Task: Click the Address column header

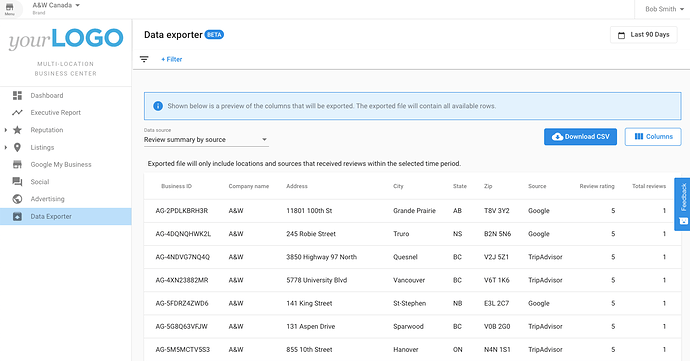Action: (297, 186)
